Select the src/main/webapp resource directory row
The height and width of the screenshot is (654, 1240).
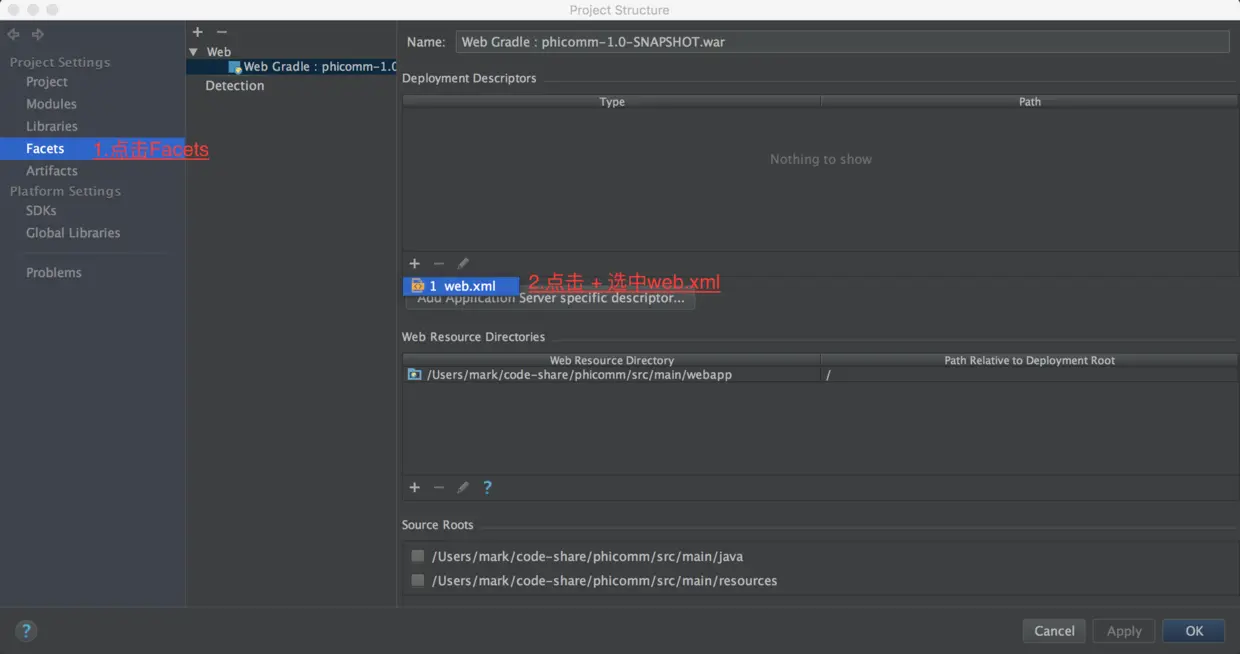(x=820, y=375)
